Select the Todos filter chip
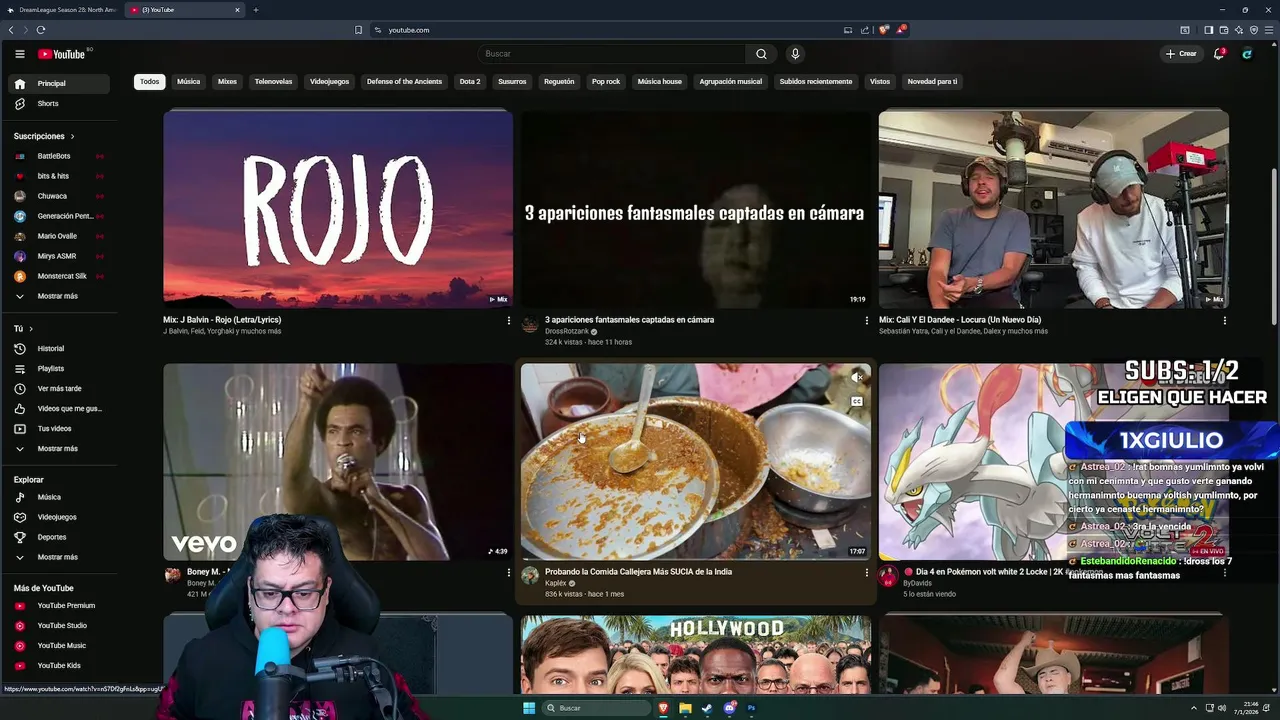Screen dimensions: 1280x720 point(149,82)
